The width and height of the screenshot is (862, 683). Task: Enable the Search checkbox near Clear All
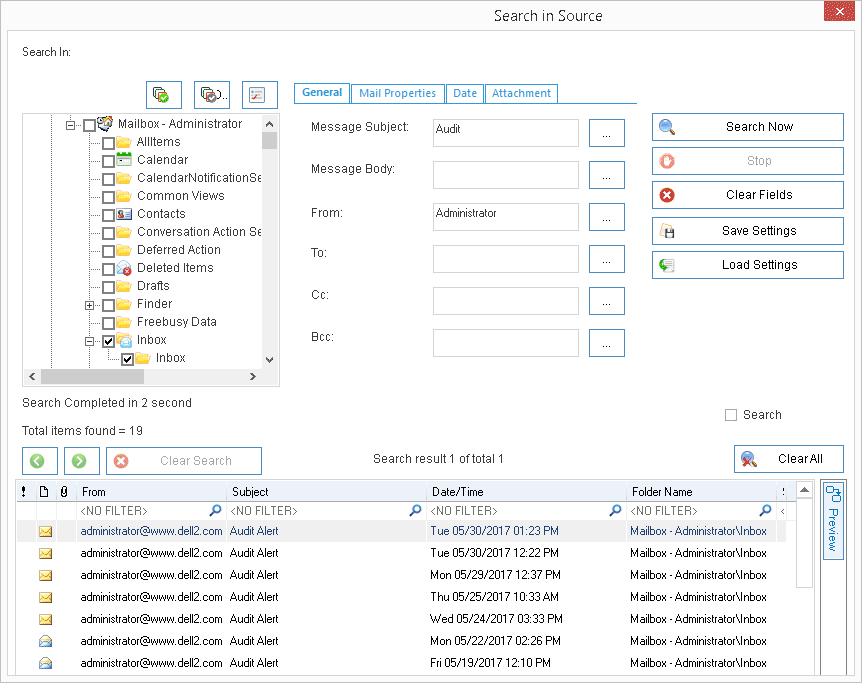(731, 415)
